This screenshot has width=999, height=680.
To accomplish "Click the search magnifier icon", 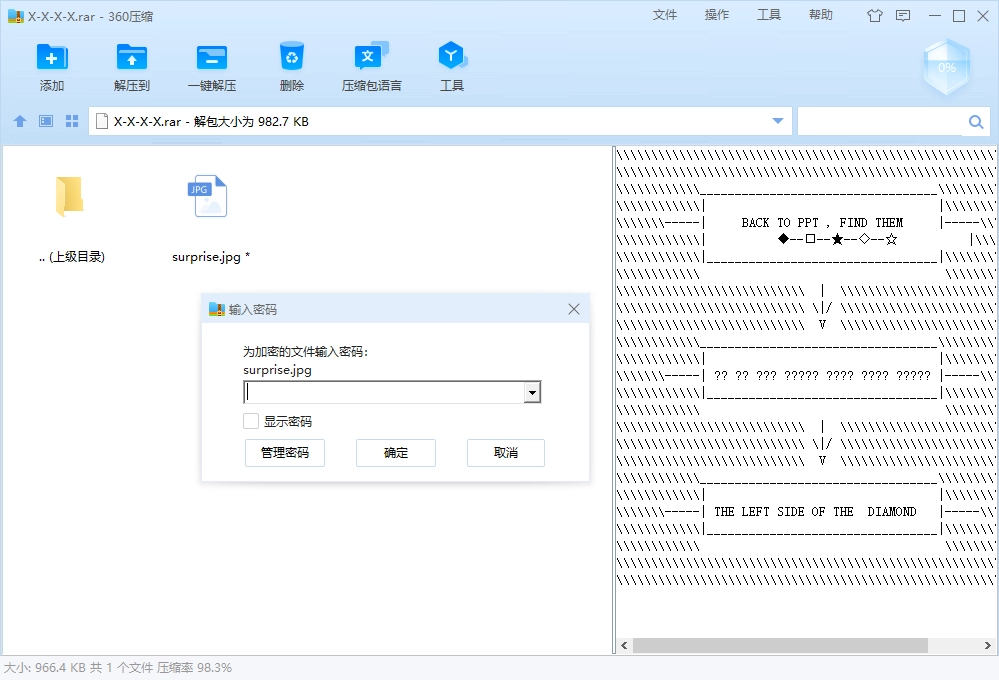I will click(x=976, y=122).
